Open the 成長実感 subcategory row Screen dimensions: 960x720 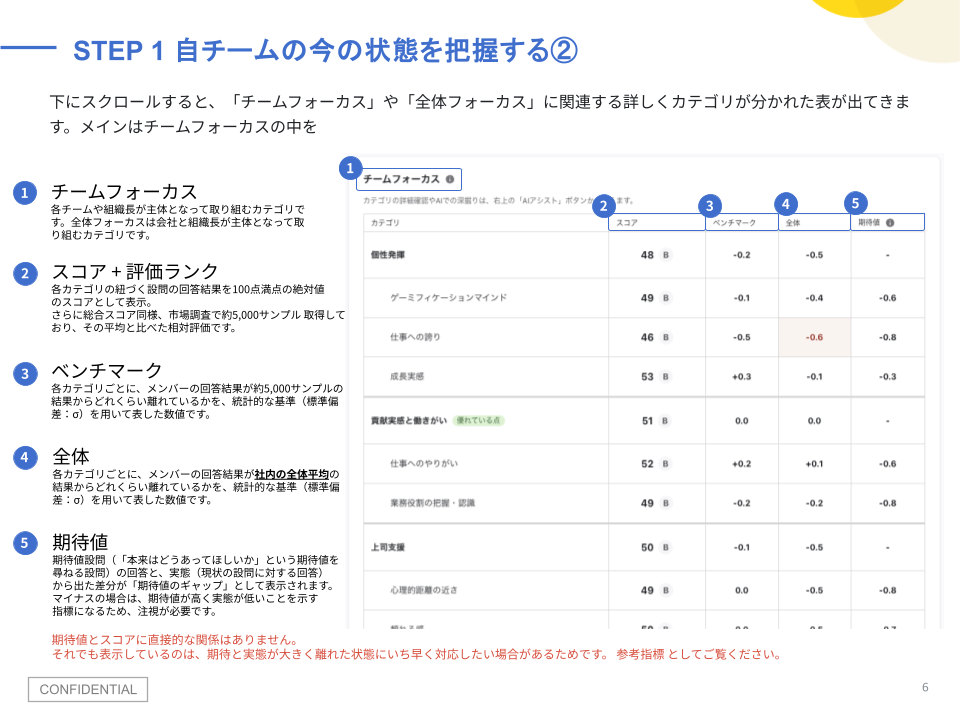[x=644, y=377]
